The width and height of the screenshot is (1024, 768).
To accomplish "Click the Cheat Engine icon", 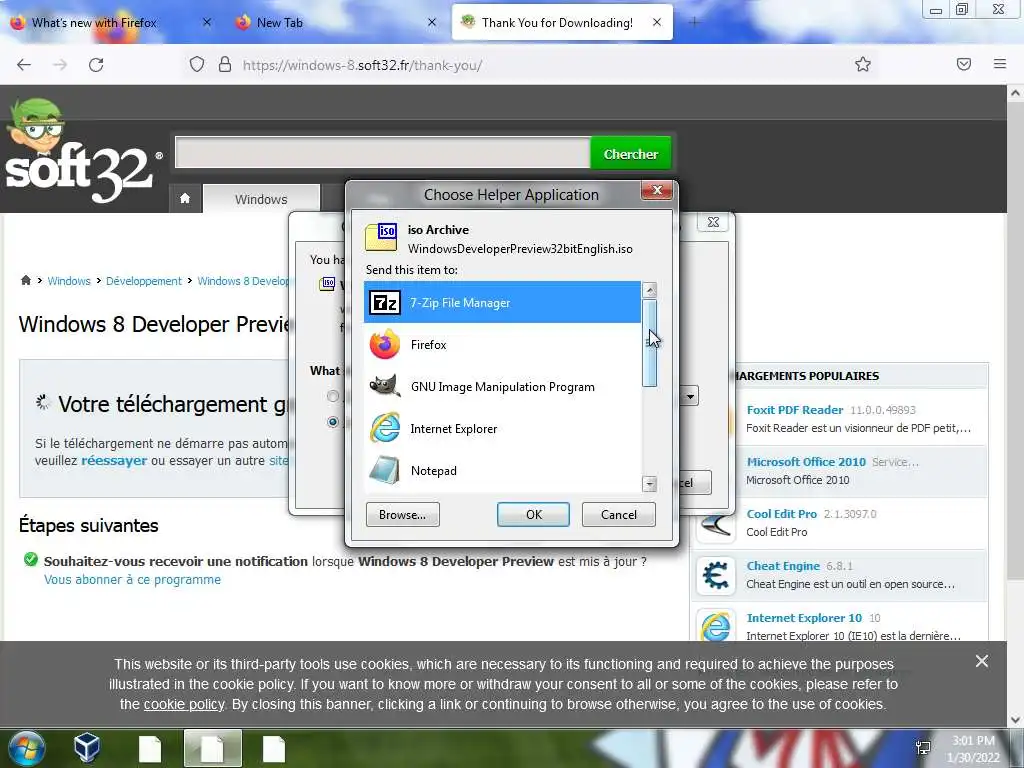I will click(716, 575).
